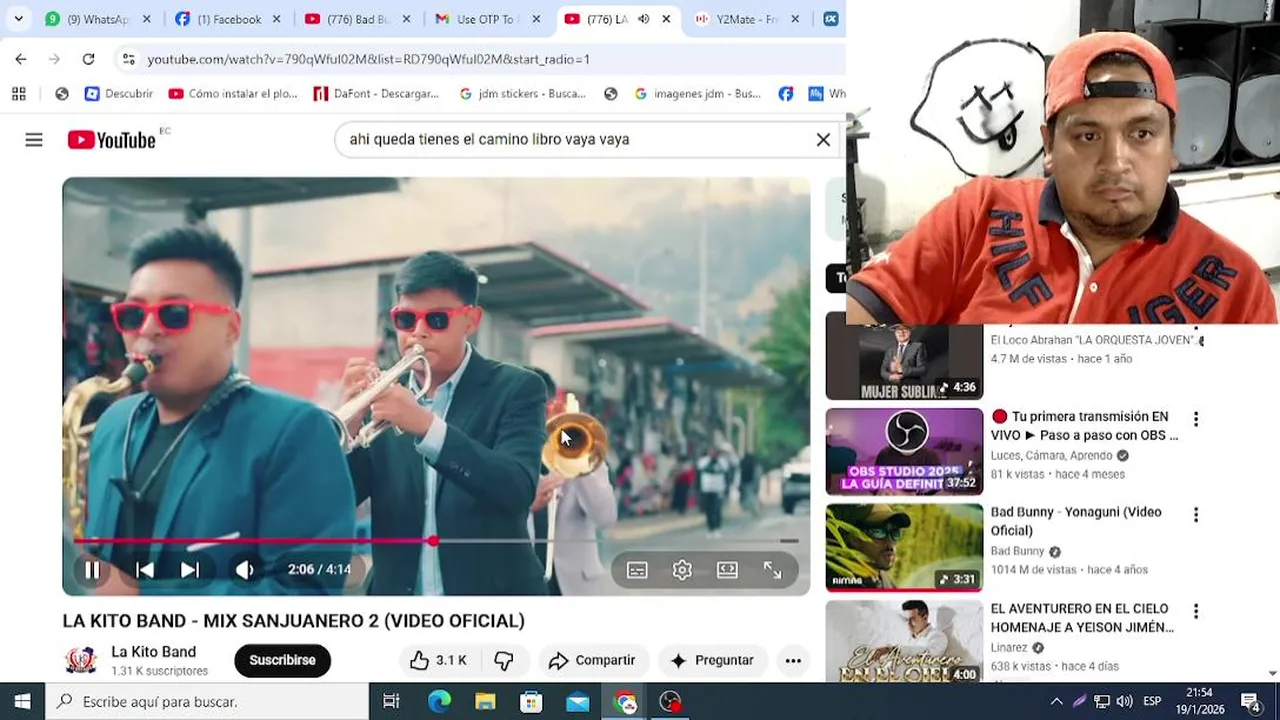Toggle subtitles in the video player
This screenshot has width=1280, height=720.
click(637, 570)
